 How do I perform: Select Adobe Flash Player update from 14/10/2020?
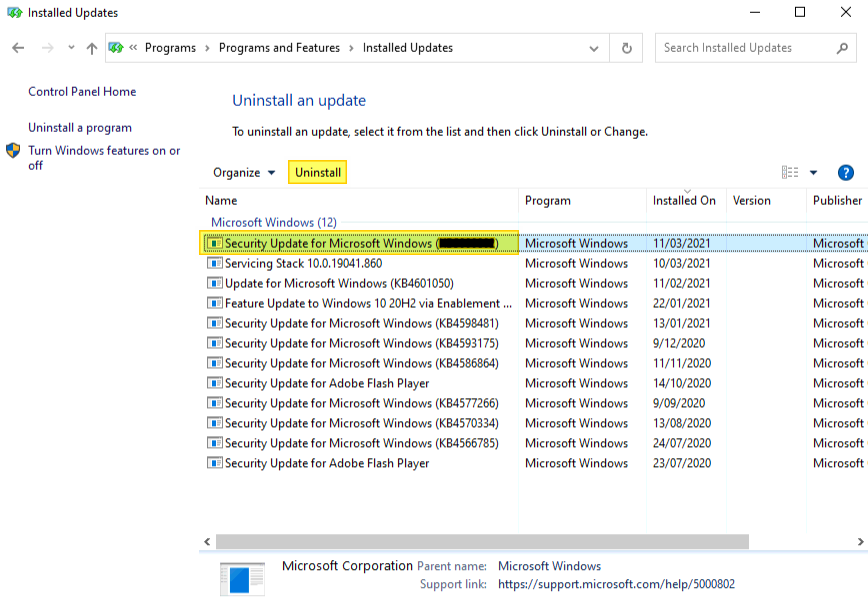[534, 383]
